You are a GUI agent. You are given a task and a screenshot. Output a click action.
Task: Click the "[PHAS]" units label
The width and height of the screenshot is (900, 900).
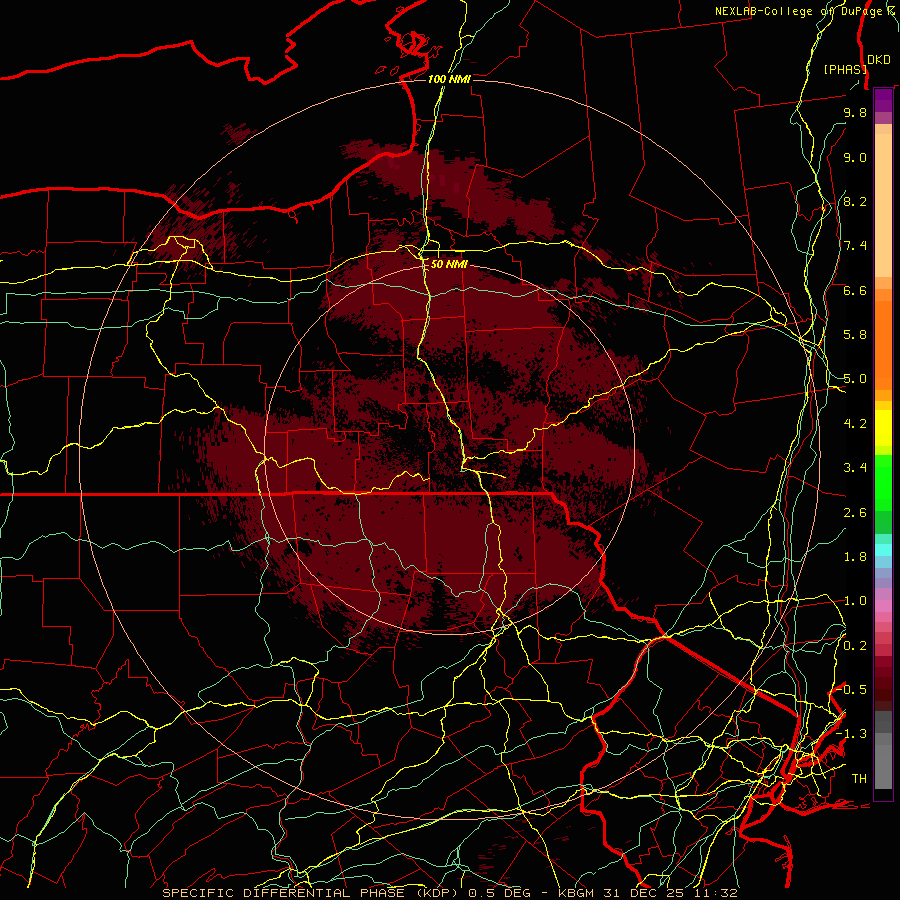tap(844, 69)
